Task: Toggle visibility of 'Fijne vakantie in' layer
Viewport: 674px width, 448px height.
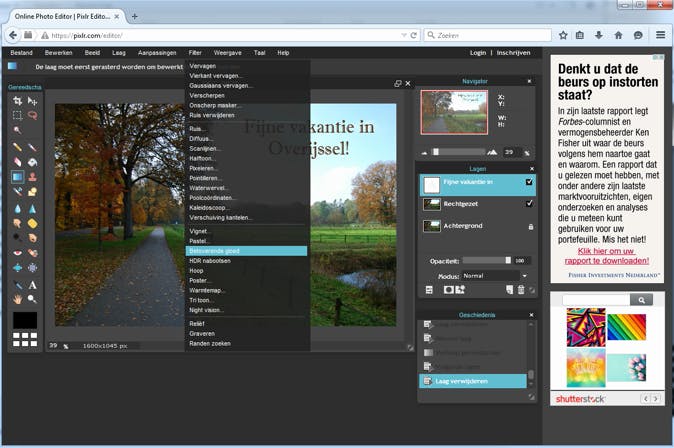Action: coord(529,182)
